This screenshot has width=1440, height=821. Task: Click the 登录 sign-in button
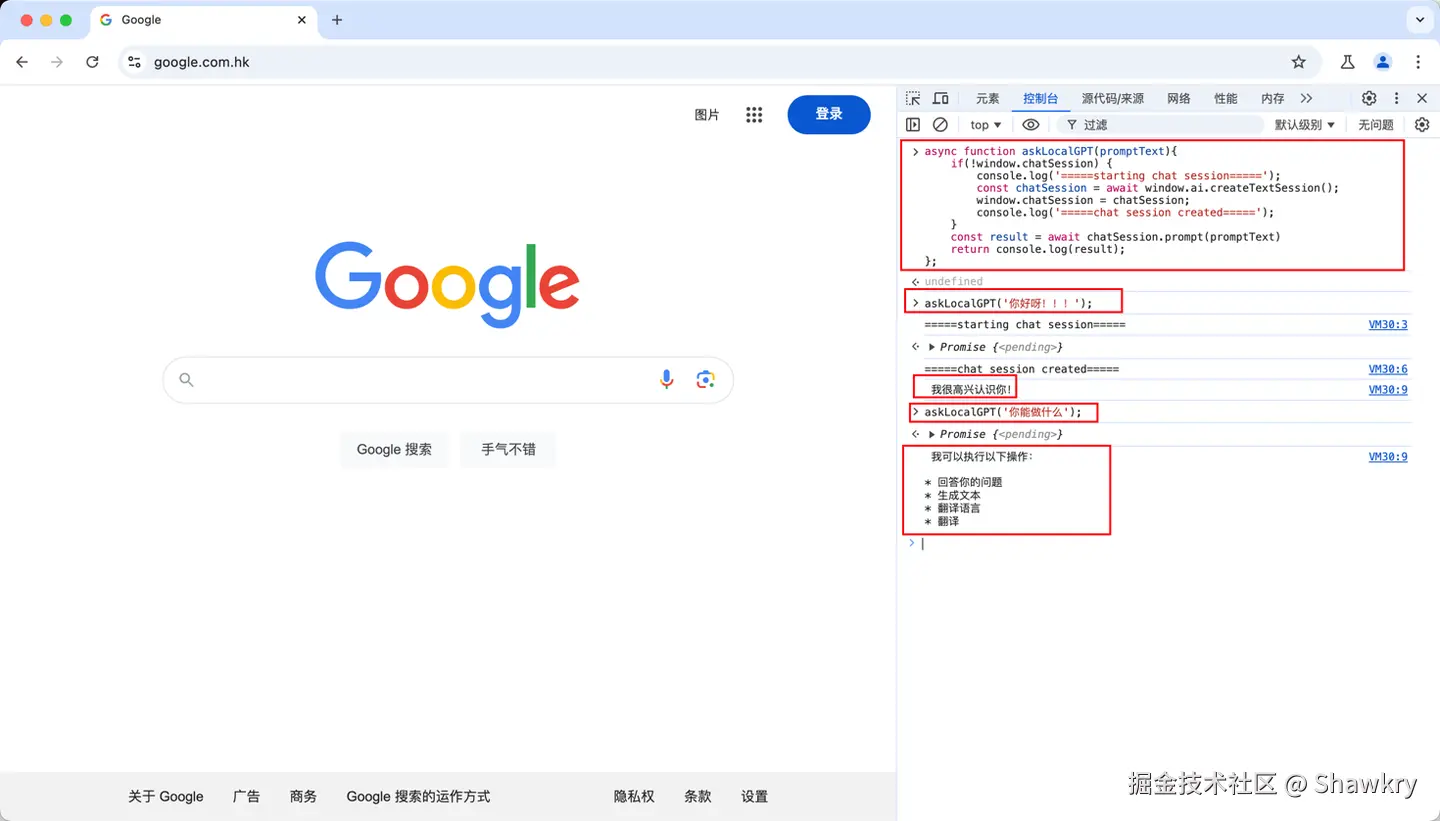pos(829,115)
